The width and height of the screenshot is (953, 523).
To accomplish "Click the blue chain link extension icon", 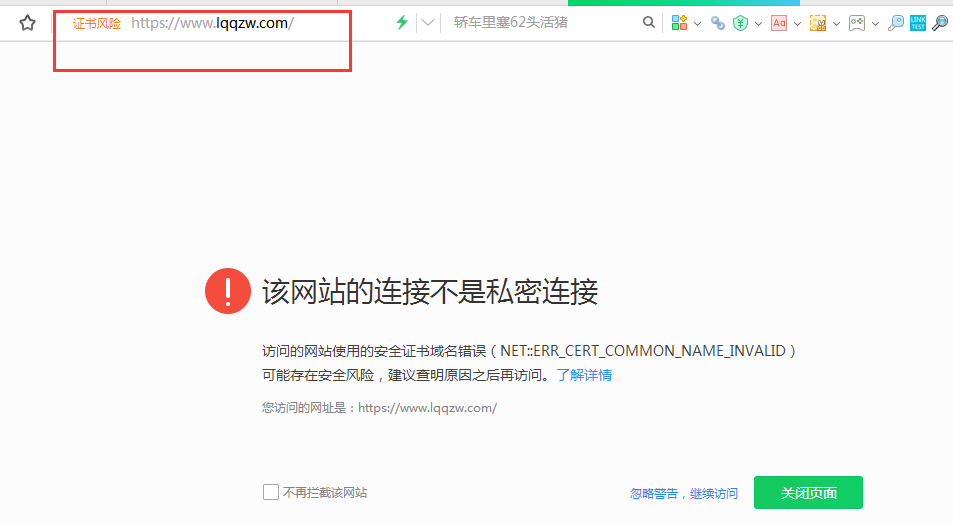I will pyautogui.click(x=718, y=23).
